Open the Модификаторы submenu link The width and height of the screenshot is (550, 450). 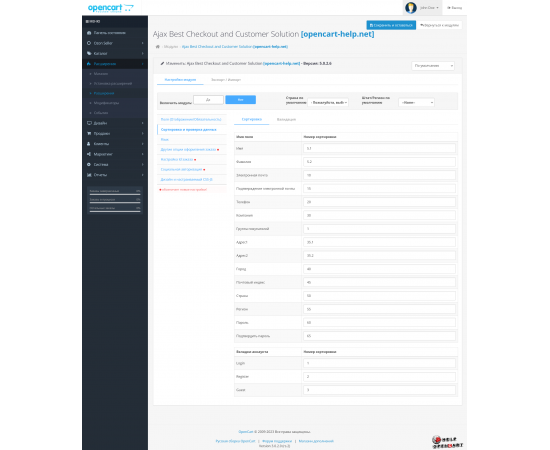(x=106, y=103)
